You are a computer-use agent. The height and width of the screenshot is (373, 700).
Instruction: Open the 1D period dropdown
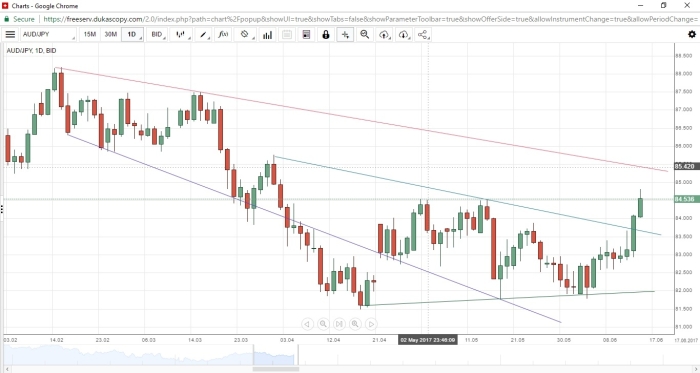click(x=133, y=34)
